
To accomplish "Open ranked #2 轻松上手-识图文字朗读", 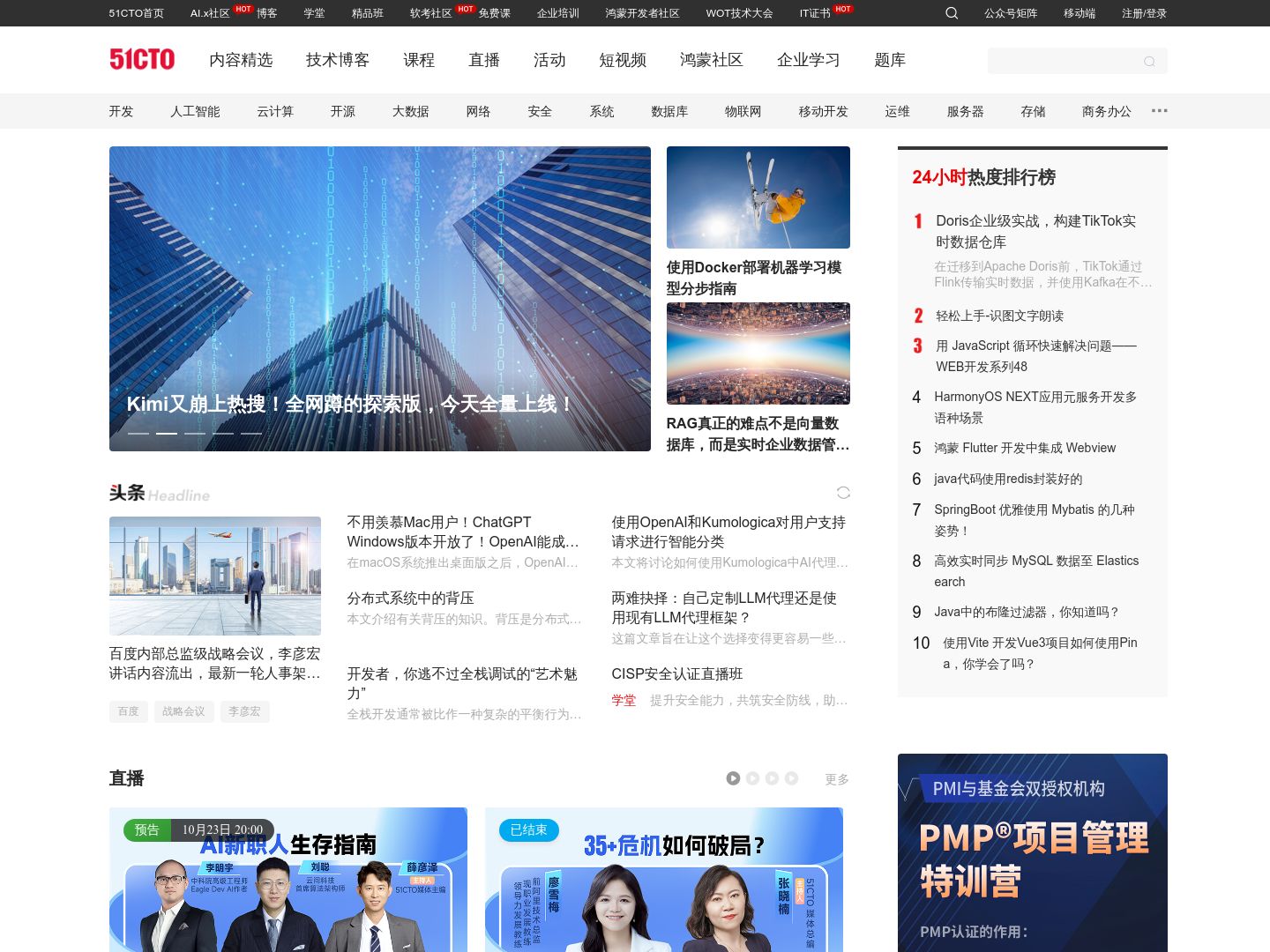I will click(x=999, y=316).
